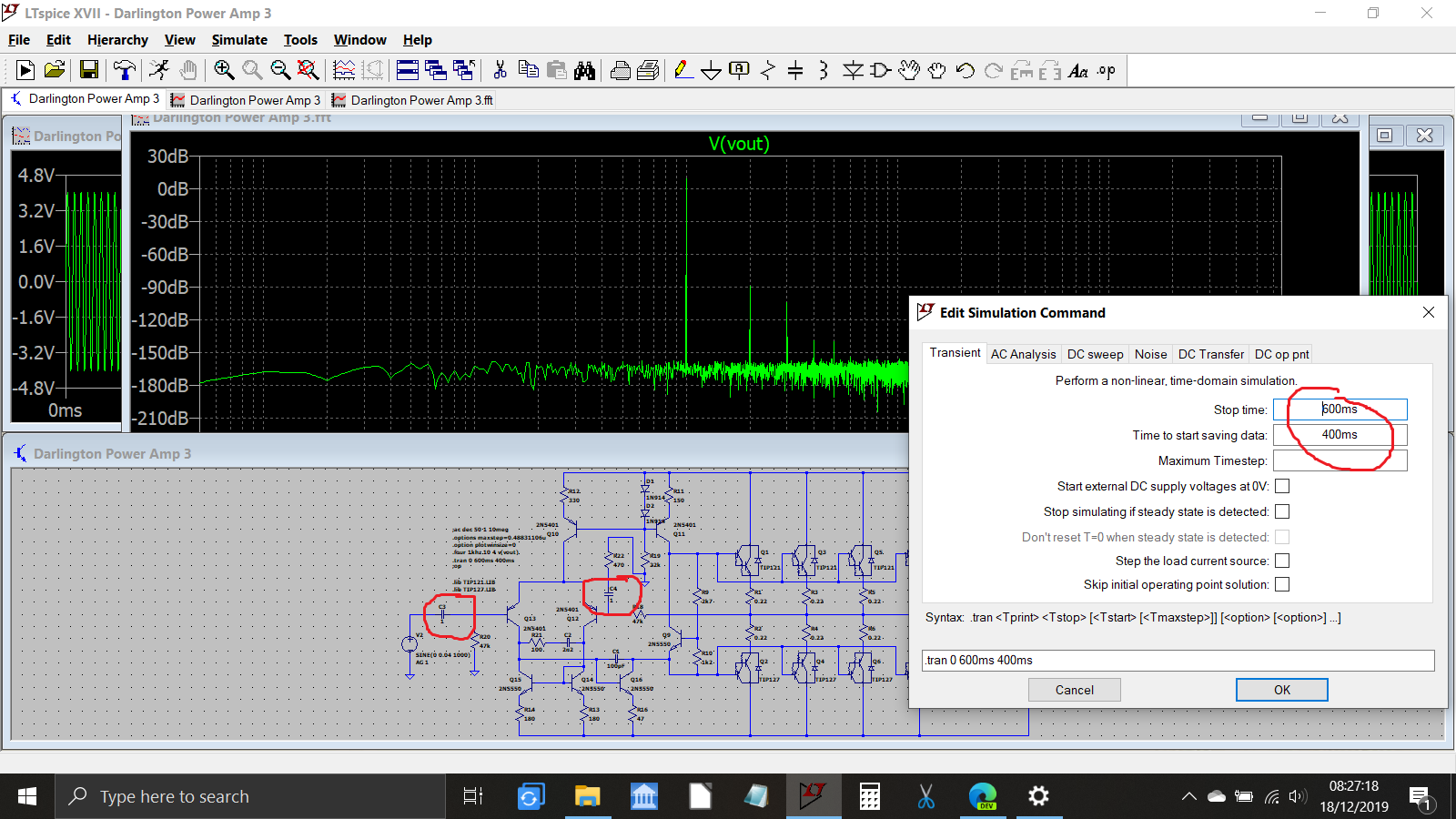This screenshot has width=1456, height=819.
Task: Click the Zoom In magnifier icon
Action: [224, 70]
